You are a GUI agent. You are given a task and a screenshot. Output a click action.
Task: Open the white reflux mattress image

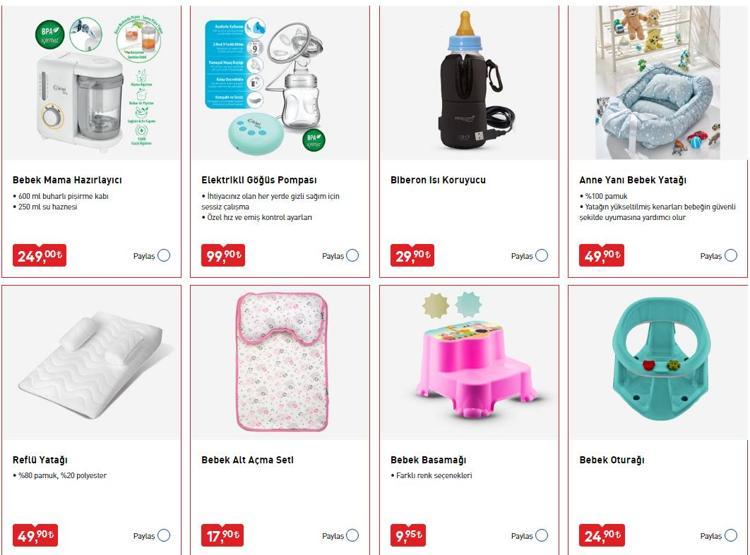tap(91, 363)
